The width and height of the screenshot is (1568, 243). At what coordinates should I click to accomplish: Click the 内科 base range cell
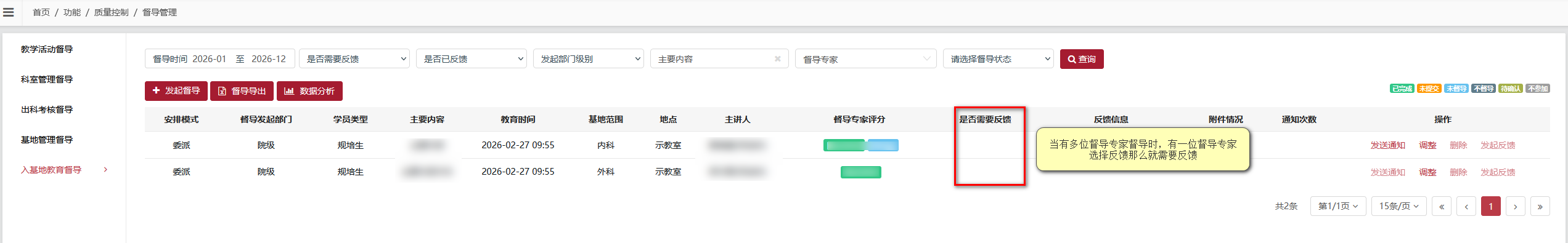[606, 145]
